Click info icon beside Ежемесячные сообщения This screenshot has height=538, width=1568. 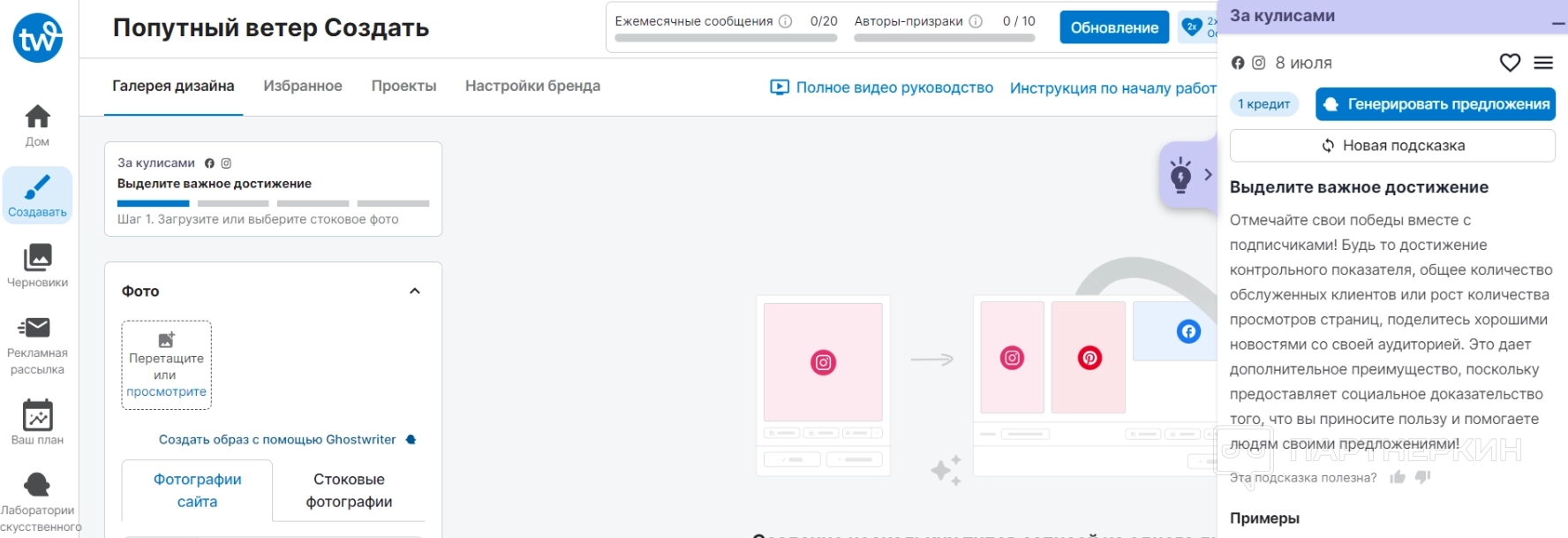pyautogui.click(x=785, y=21)
